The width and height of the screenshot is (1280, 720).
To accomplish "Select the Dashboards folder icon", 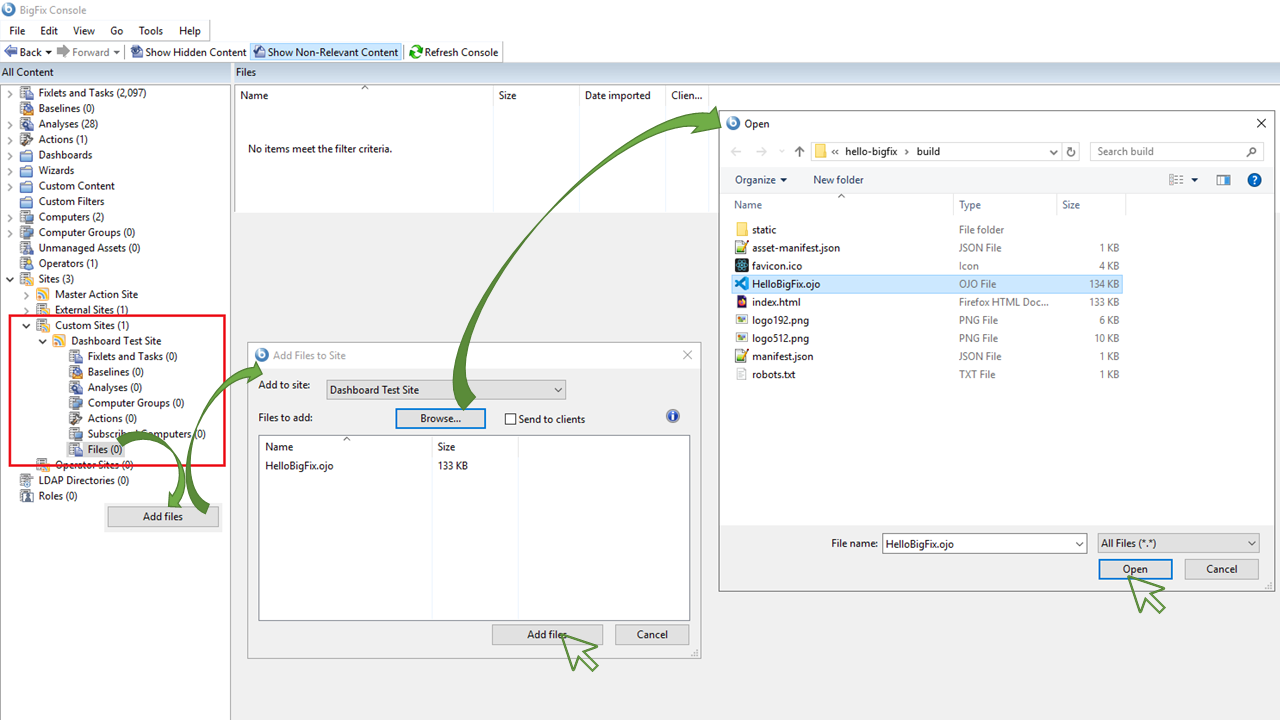I will [x=27, y=155].
